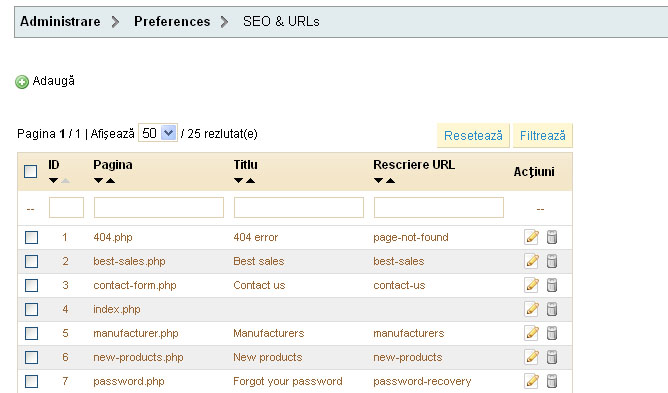
Task: Focus the Pagina filter field
Action: [158, 208]
